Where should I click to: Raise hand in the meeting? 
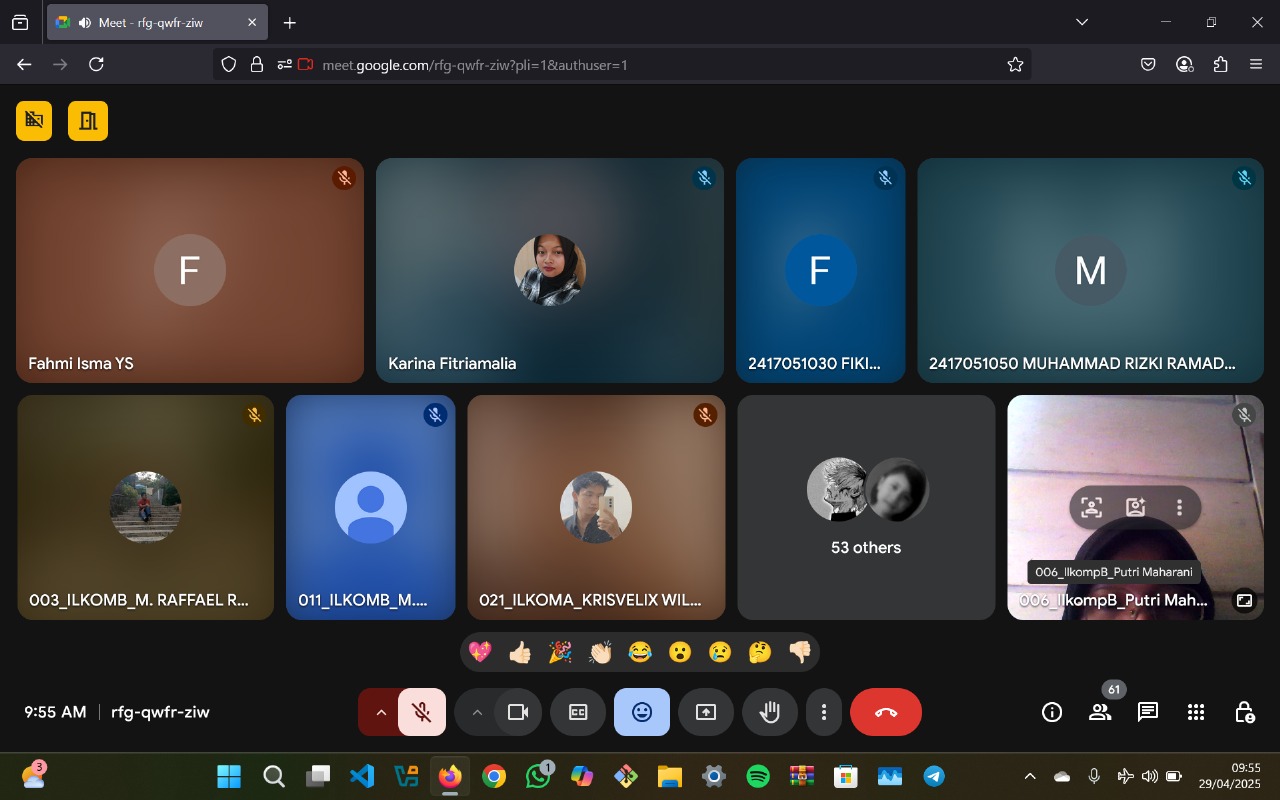coord(769,712)
